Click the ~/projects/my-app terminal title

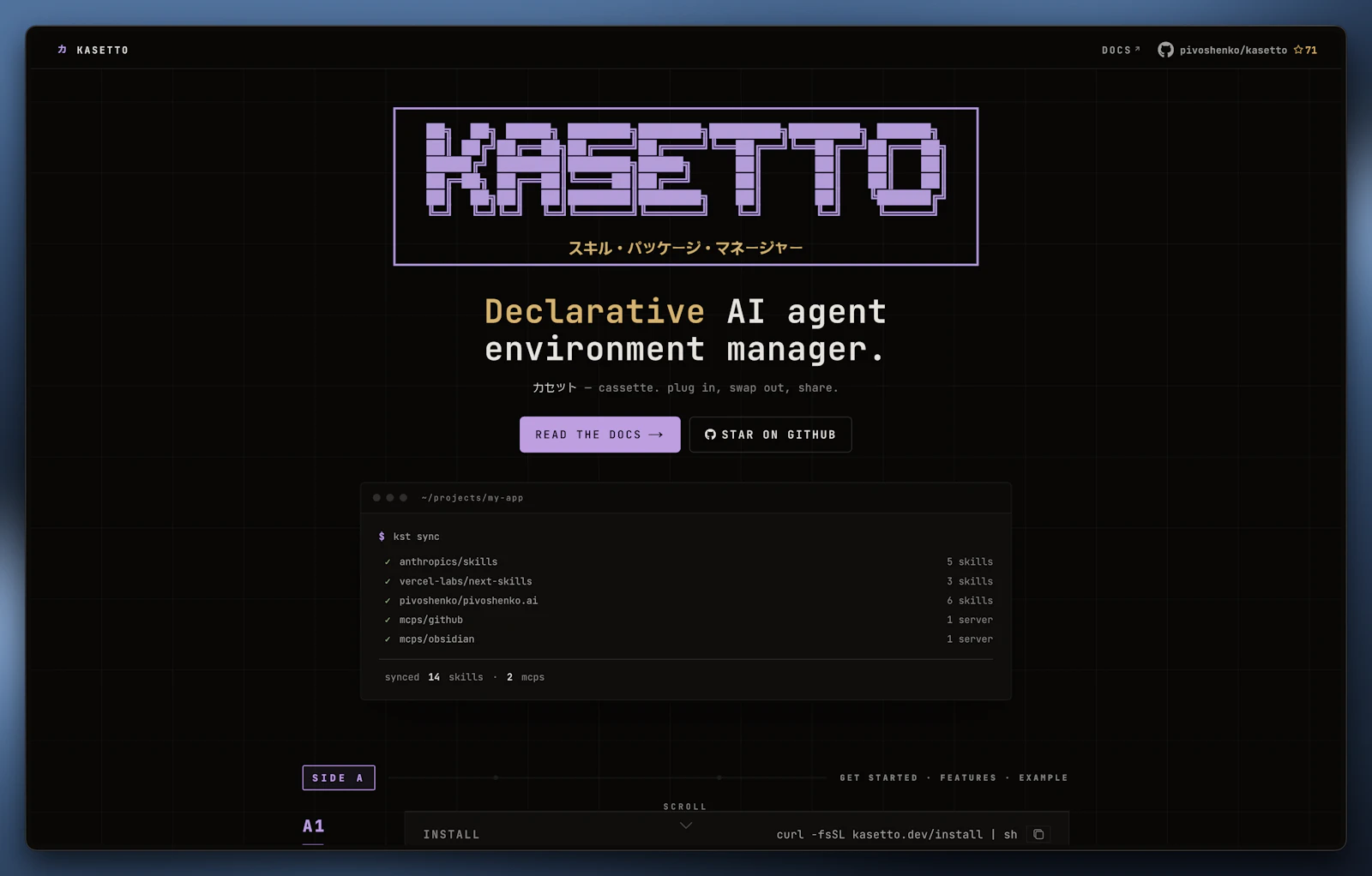[x=472, y=498]
